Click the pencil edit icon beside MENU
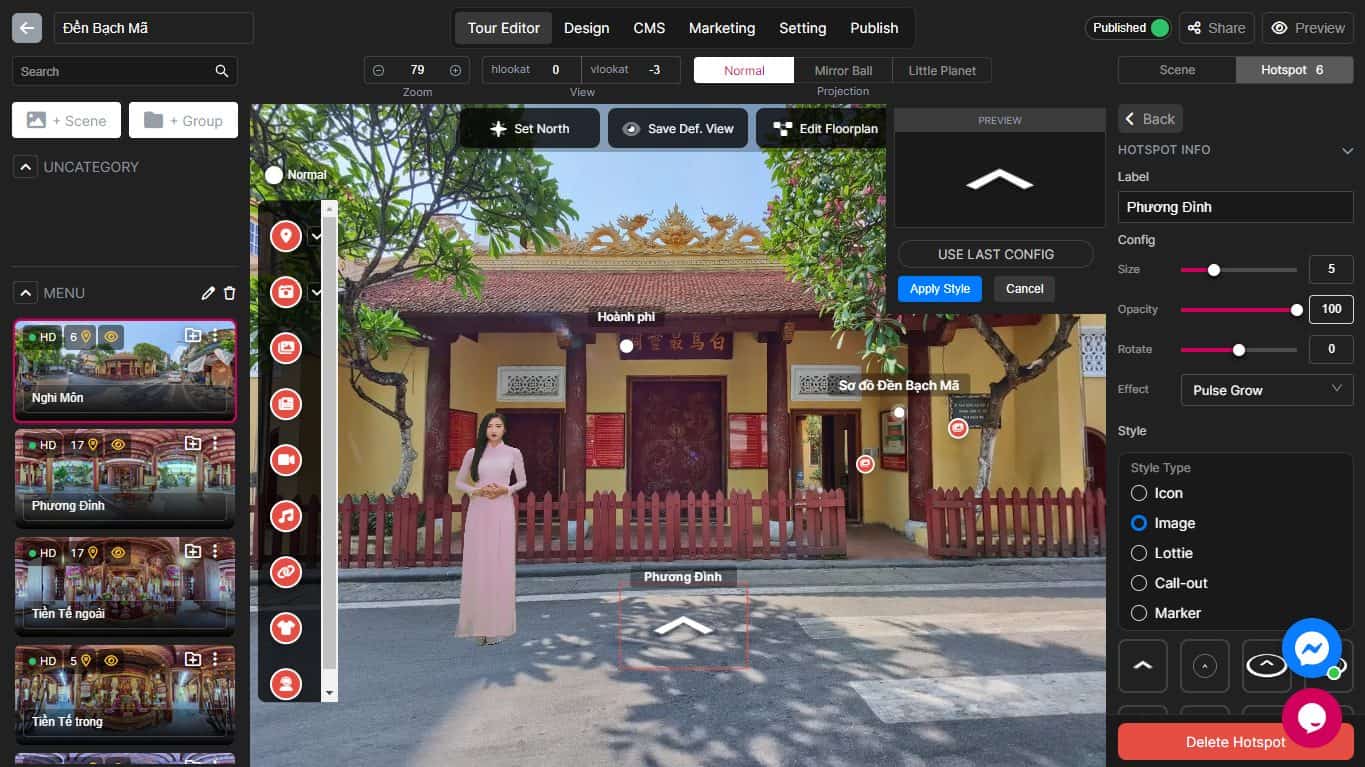1365x767 pixels. (208, 293)
